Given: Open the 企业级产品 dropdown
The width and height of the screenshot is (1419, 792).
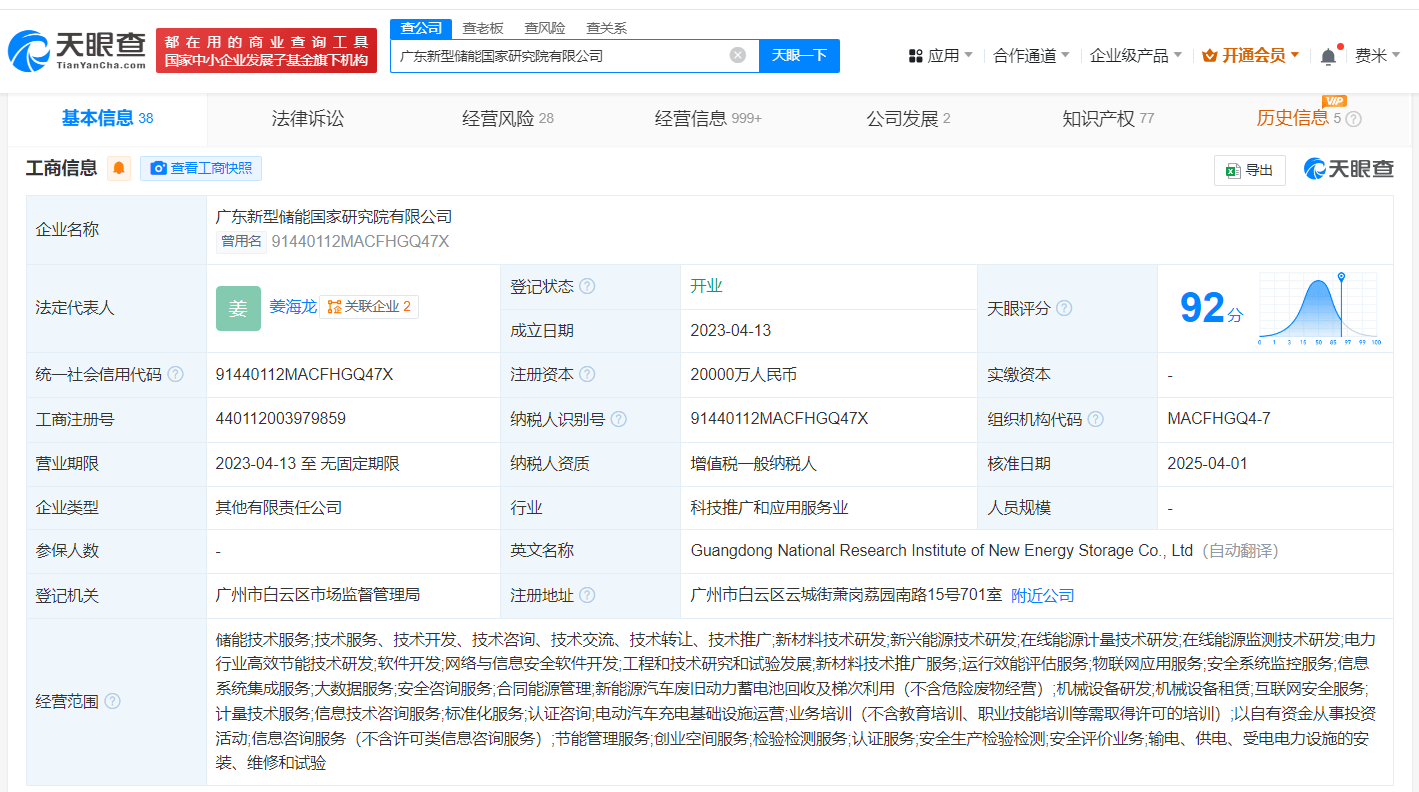Looking at the screenshot, I should (x=1130, y=55).
